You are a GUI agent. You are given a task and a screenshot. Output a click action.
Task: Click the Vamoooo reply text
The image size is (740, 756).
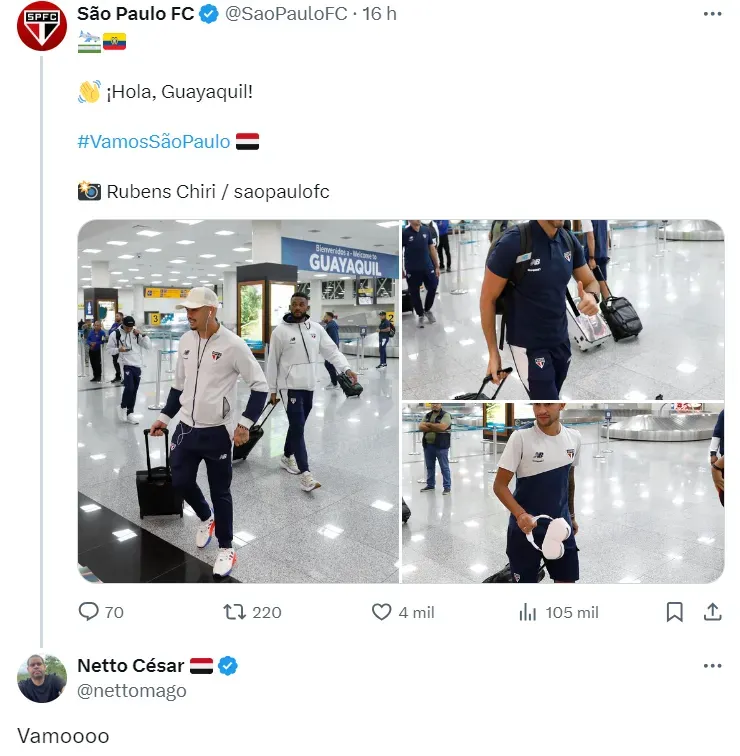(63, 736)
